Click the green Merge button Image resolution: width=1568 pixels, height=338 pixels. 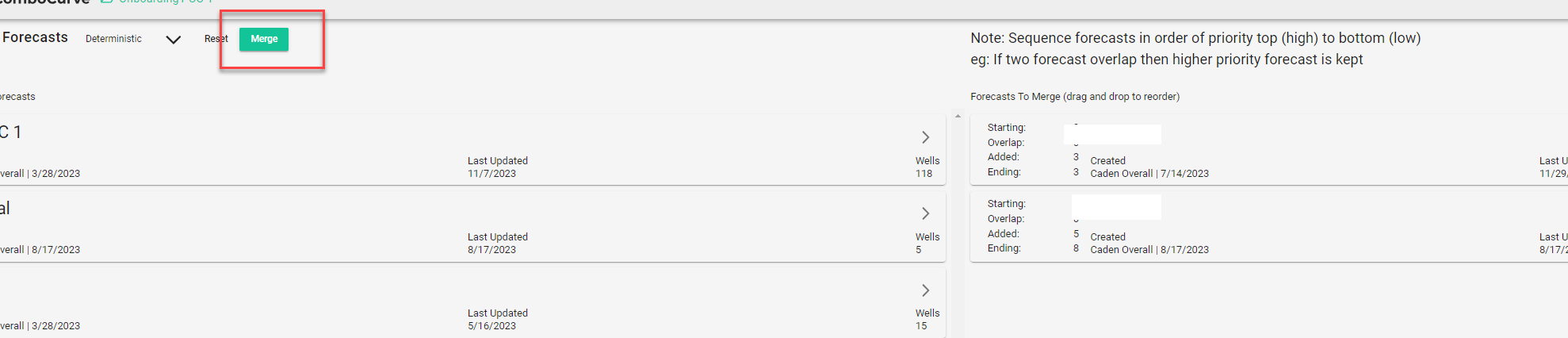(x=264, y=39)
